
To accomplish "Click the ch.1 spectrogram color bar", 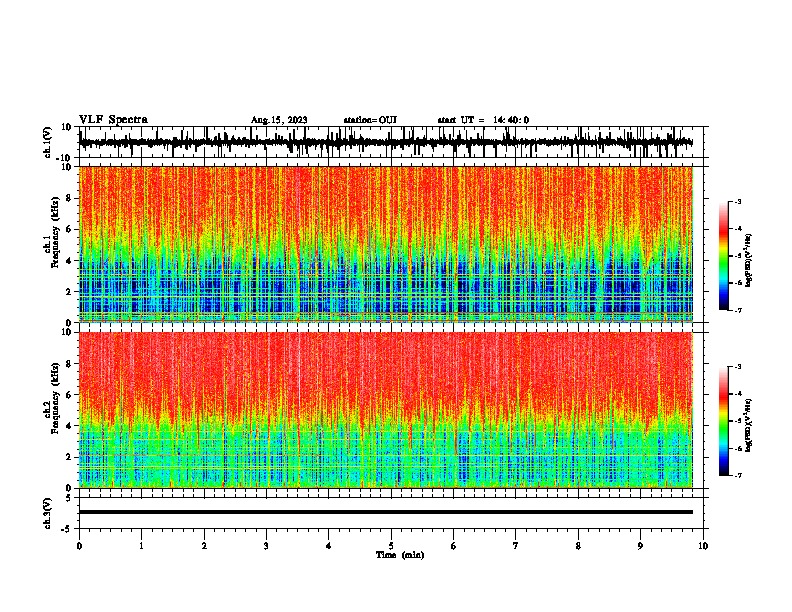I will pyautogui.click(x=724, y=256).
